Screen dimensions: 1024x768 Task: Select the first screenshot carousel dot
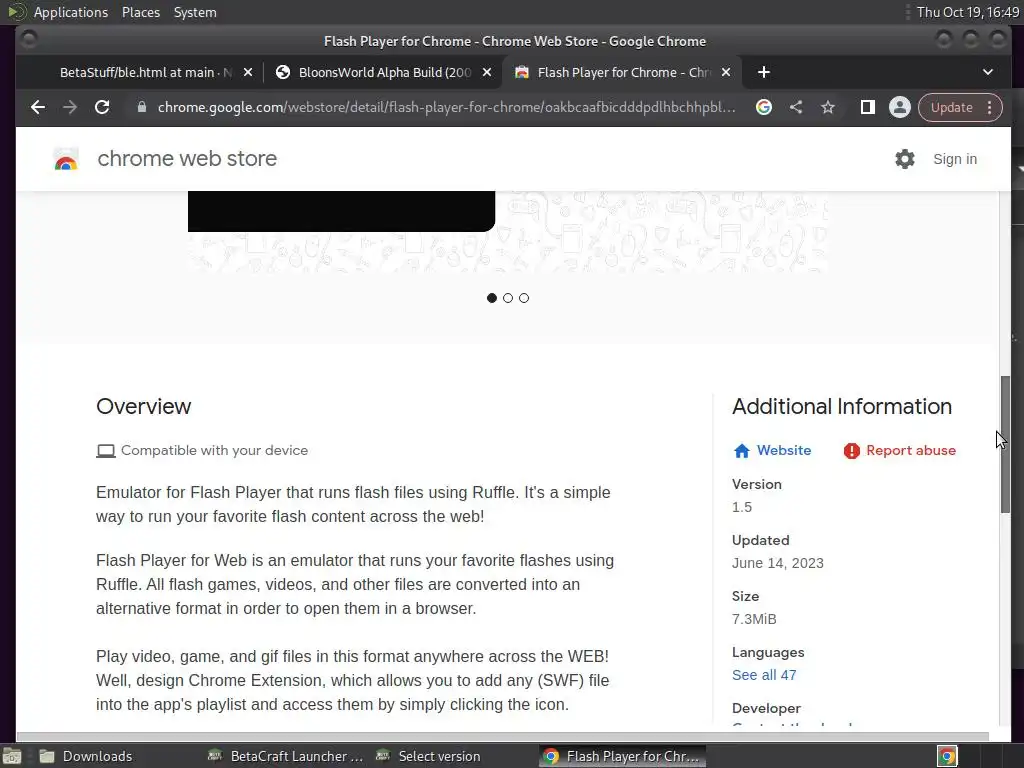click(x=492, y=298)
